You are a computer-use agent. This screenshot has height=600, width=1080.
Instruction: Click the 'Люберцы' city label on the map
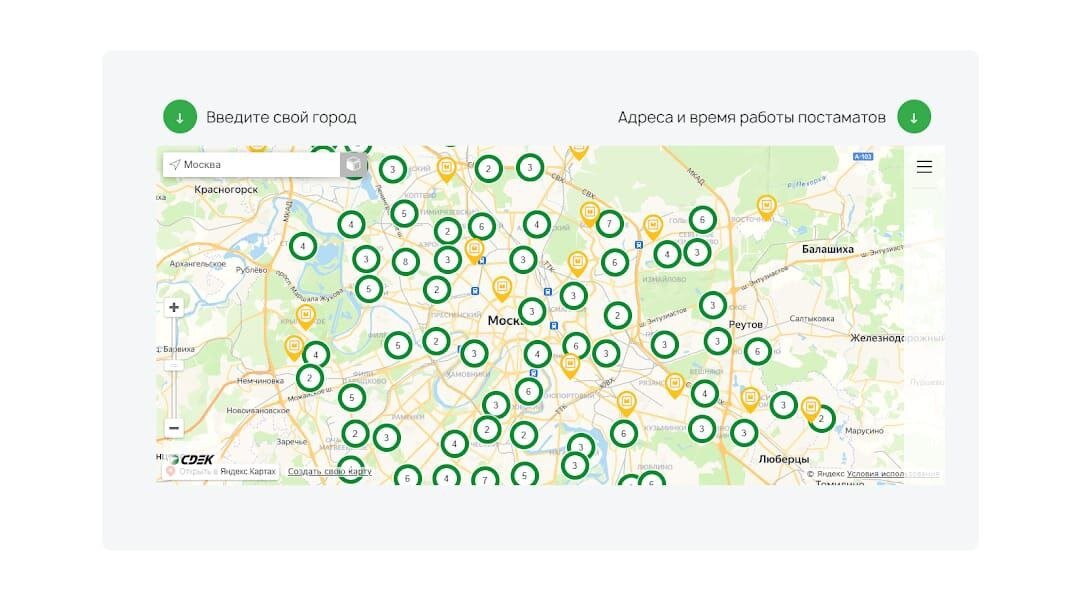(784, 459)
